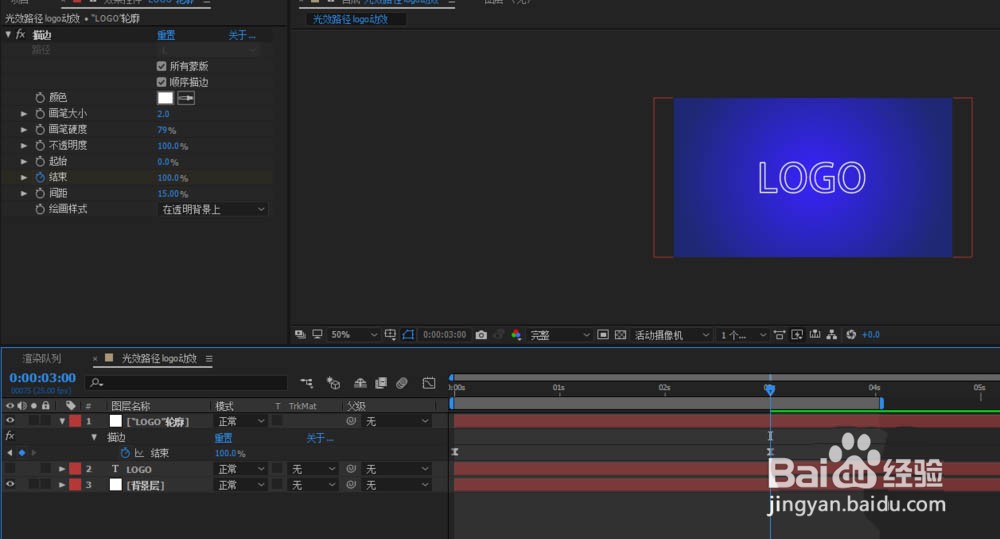
Task: Open the graph editor icon
Action: tap(429, 383)
